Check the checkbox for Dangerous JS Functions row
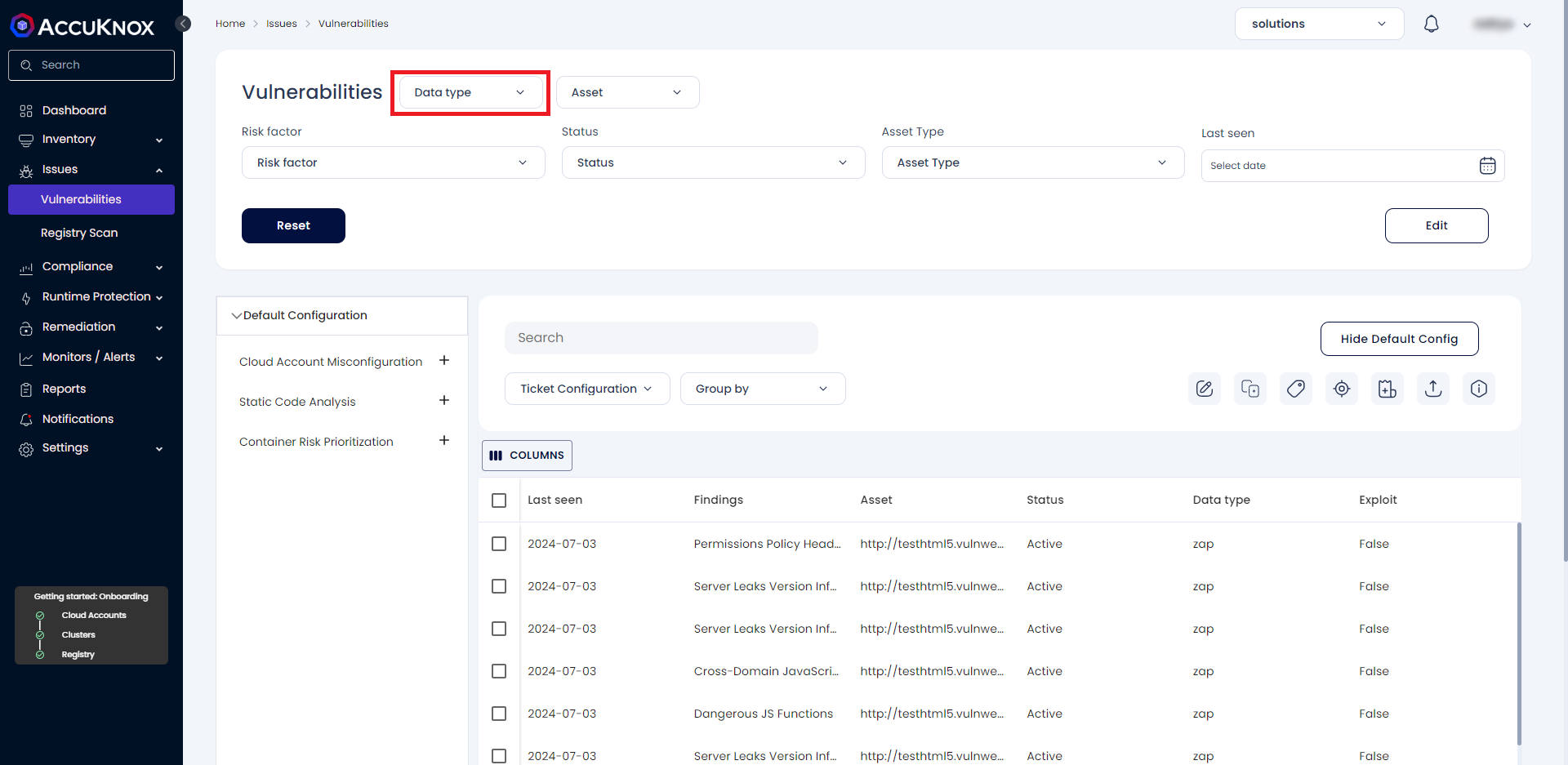 pos(499,714)
